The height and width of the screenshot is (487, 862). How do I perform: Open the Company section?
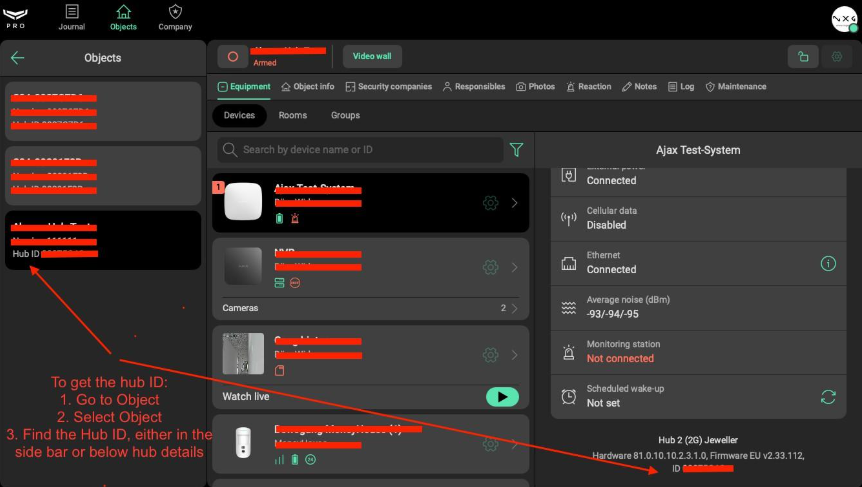pos(175,18)
